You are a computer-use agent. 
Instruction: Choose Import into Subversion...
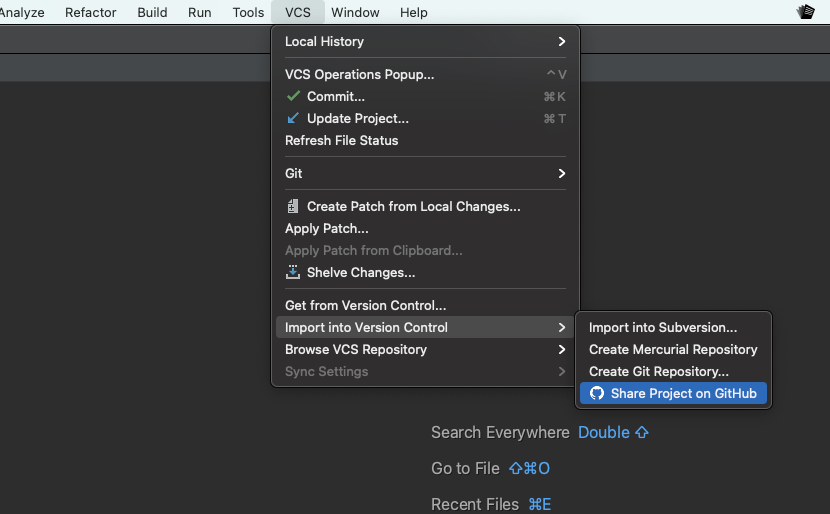tap(673, 328)
